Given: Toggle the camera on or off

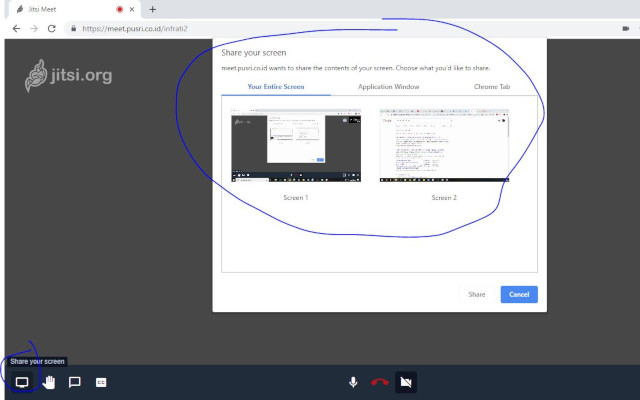Looking at the screenshot, I should click(x=406, y=382).
